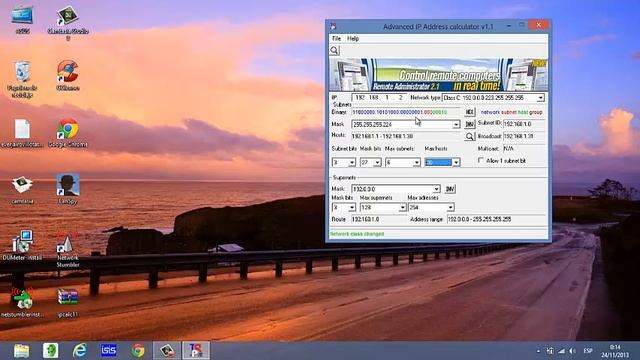Click the IP calculator taskbar button
Viewport: 640px width, 360px height.
(196, 351)
